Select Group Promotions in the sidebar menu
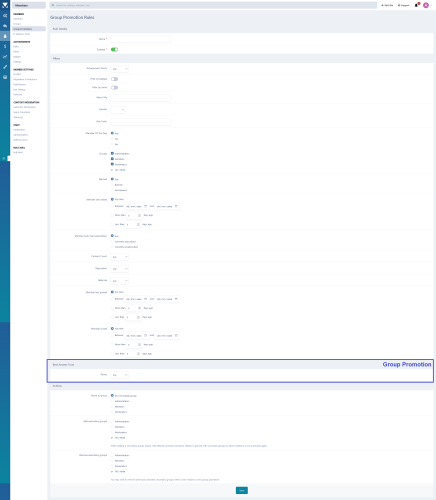 tap(29, 29)
